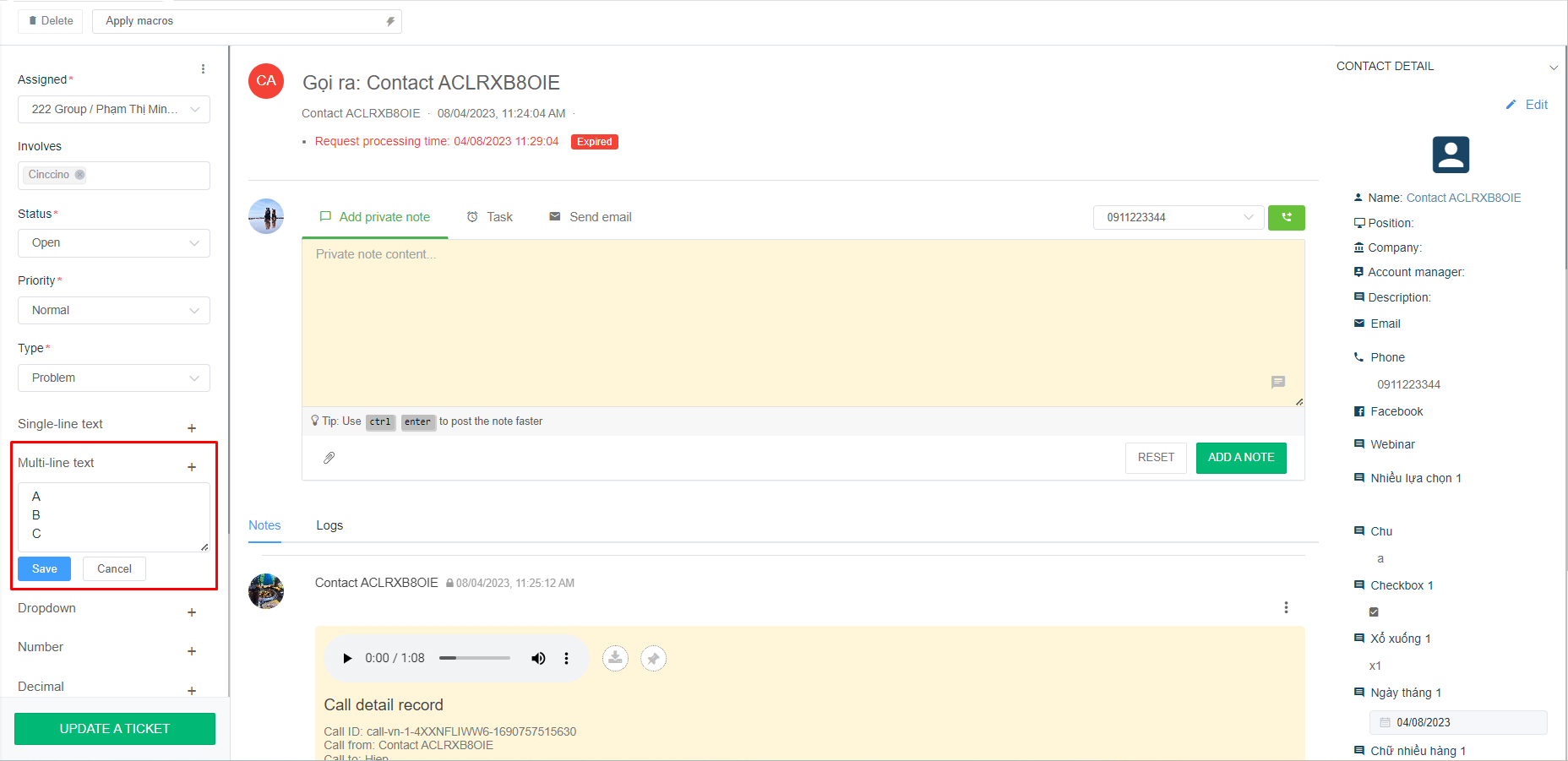
Task: Toggle the Checkbox 1 field
Action: tap(1374, 612)
